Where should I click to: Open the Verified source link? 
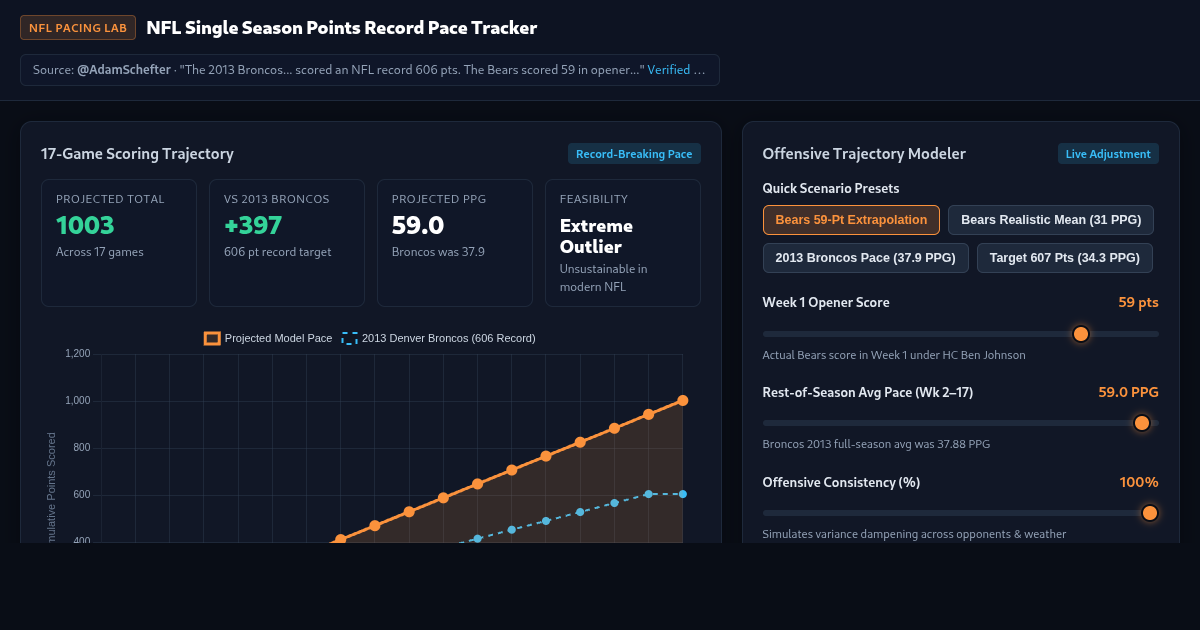tap(676, 70)
